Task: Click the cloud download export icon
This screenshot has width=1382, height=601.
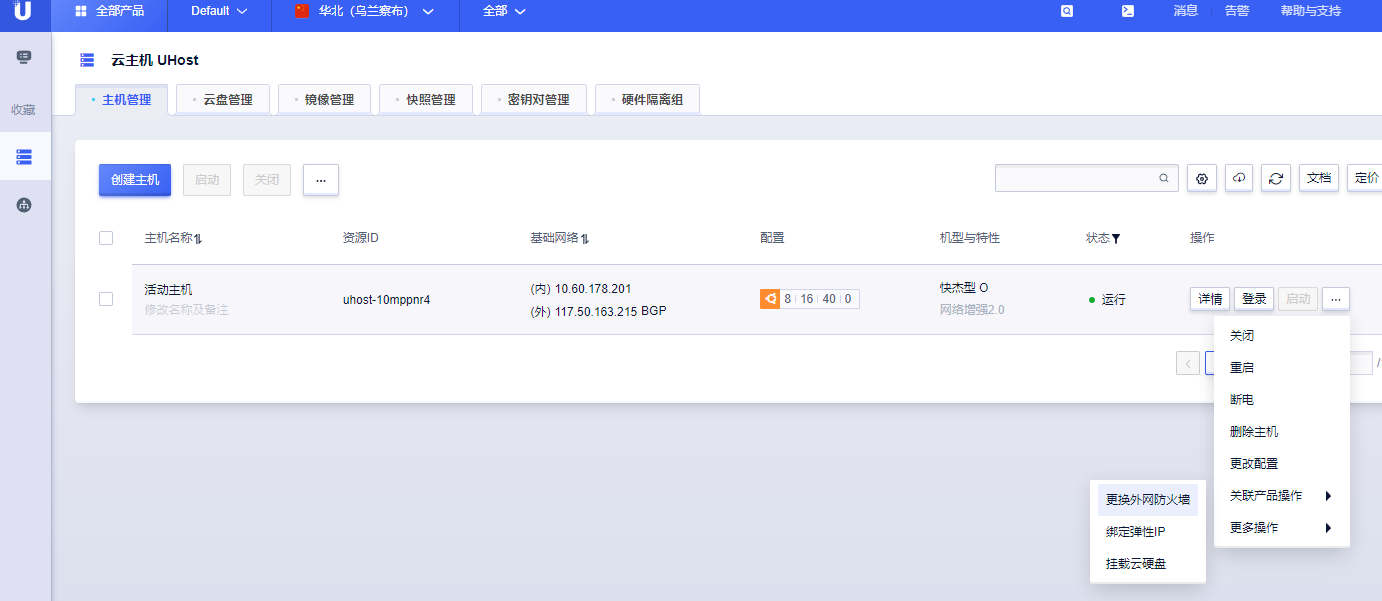Action: coord(1239,178)
